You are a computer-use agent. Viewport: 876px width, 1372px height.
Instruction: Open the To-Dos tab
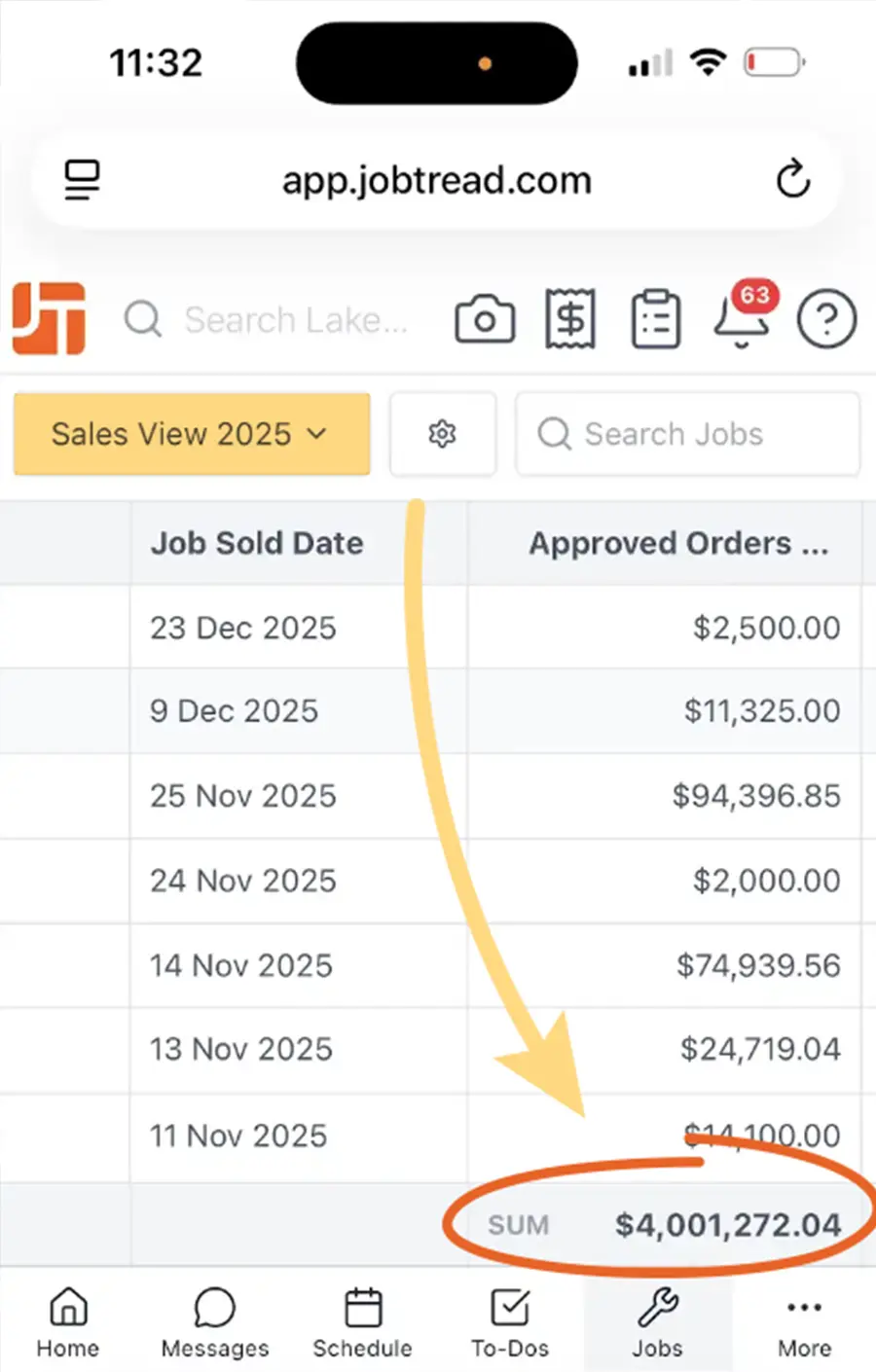510,1321
